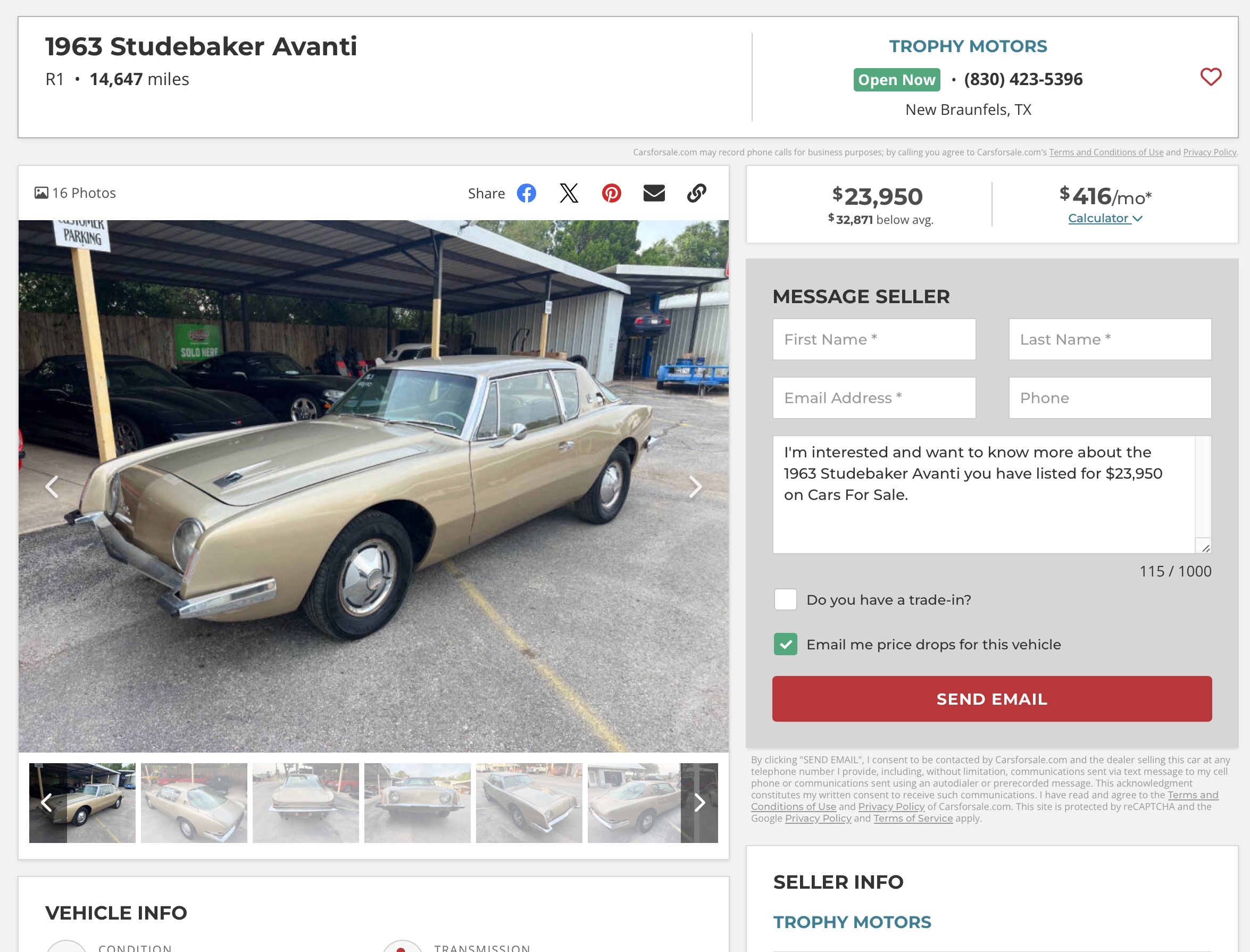Expand the payment Calculator dropdown
The height and width of the screenshot is (952, 1250).
(x=1105, y=218)
